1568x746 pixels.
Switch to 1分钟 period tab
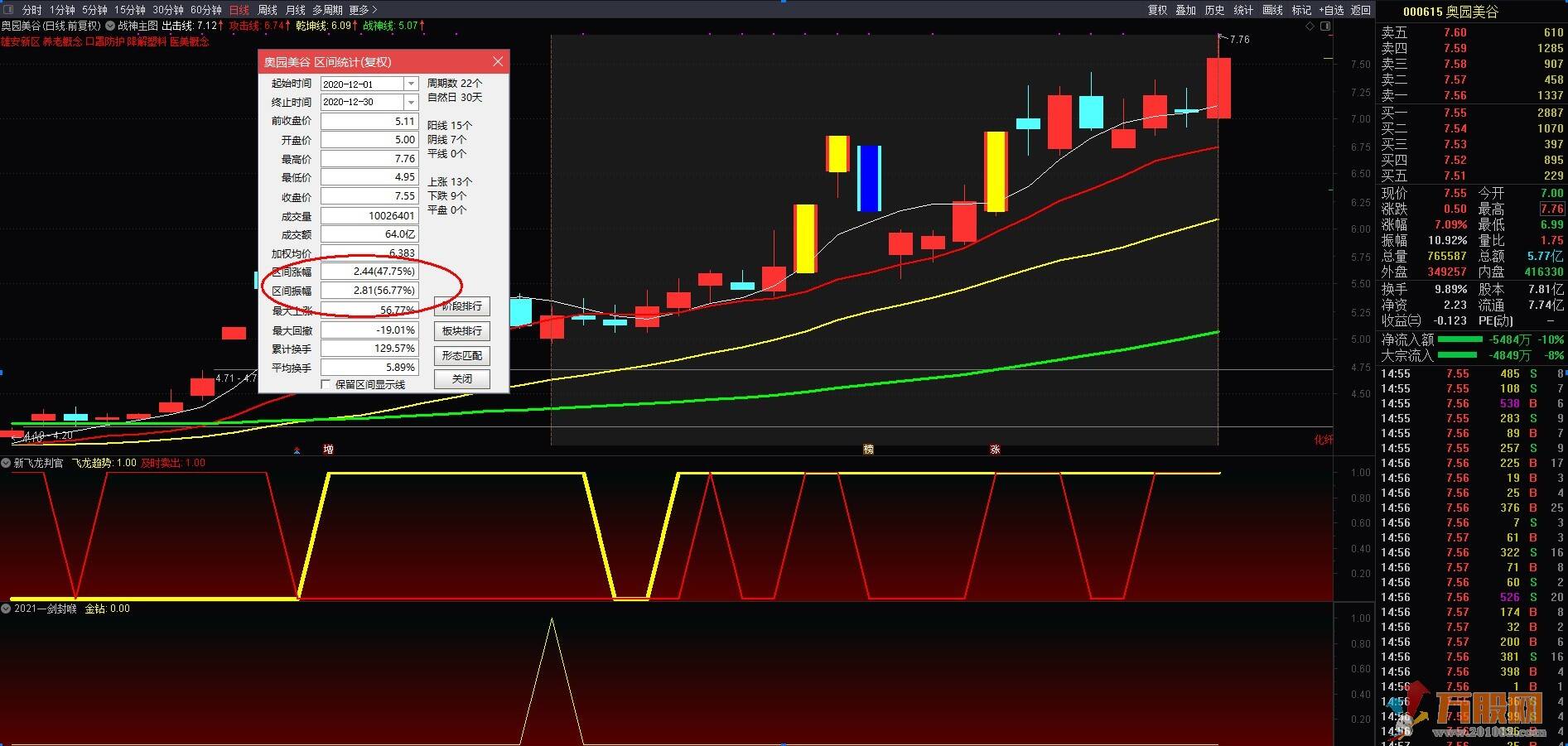[62, 10]
